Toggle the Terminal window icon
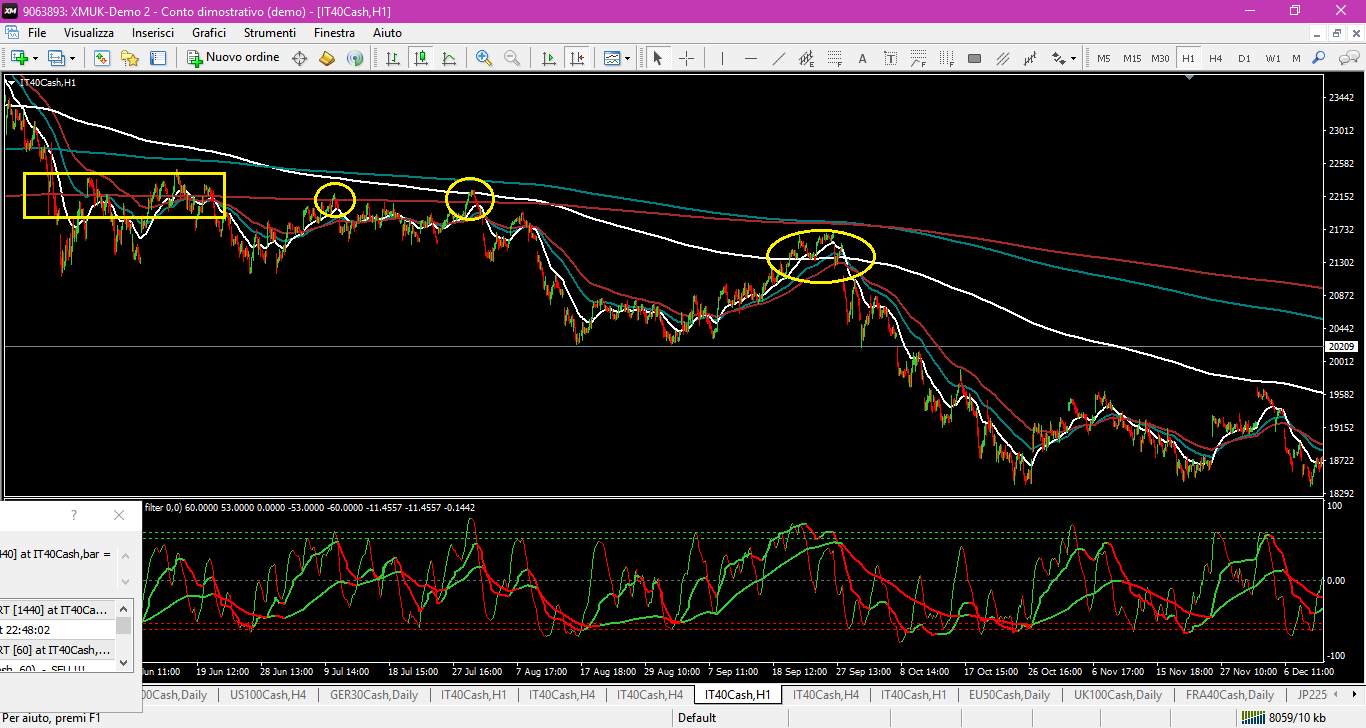This screenshot has width=1366, height=728. point(158,58)
